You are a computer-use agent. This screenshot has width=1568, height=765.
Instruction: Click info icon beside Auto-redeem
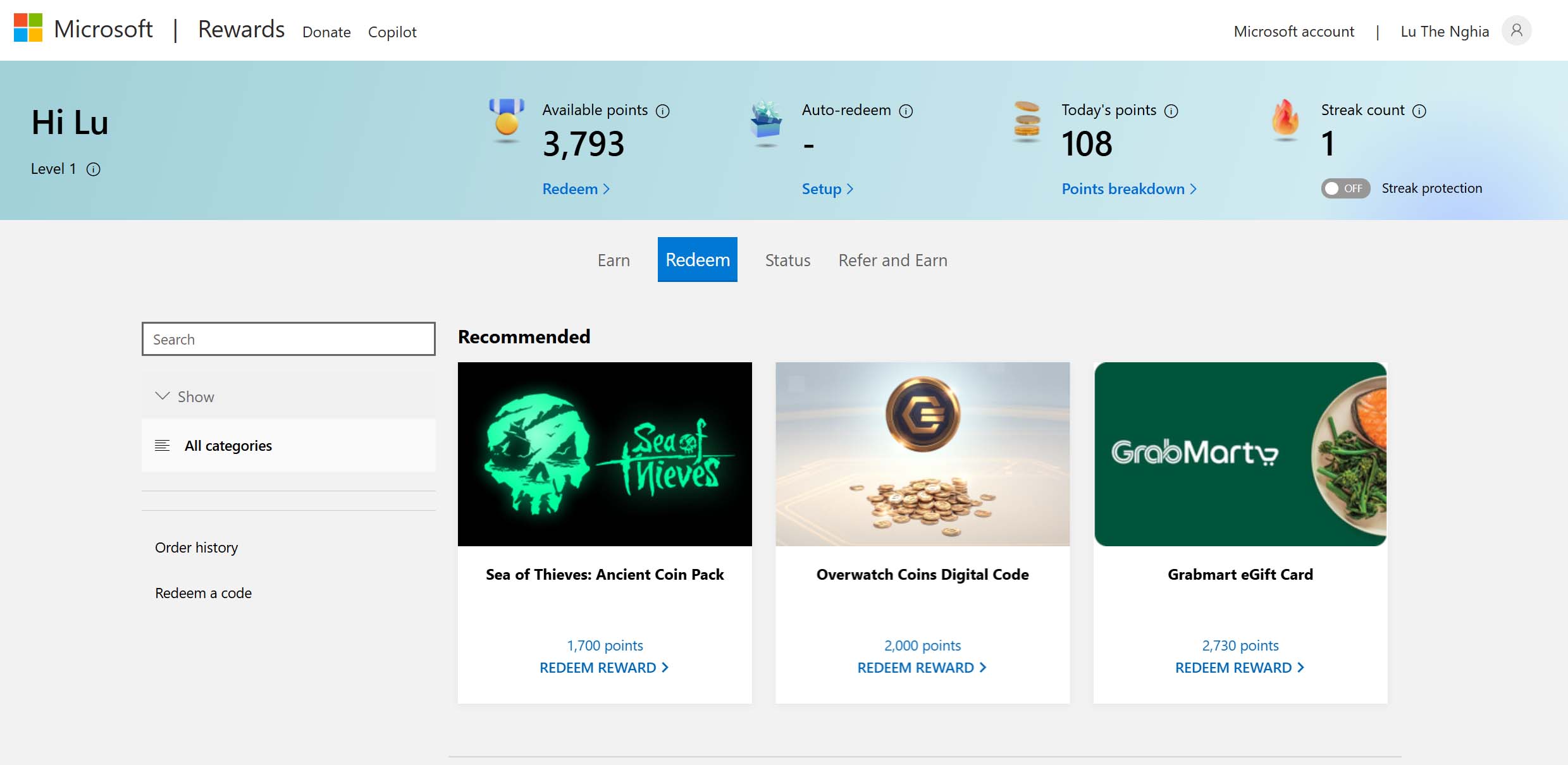[906, 111]
